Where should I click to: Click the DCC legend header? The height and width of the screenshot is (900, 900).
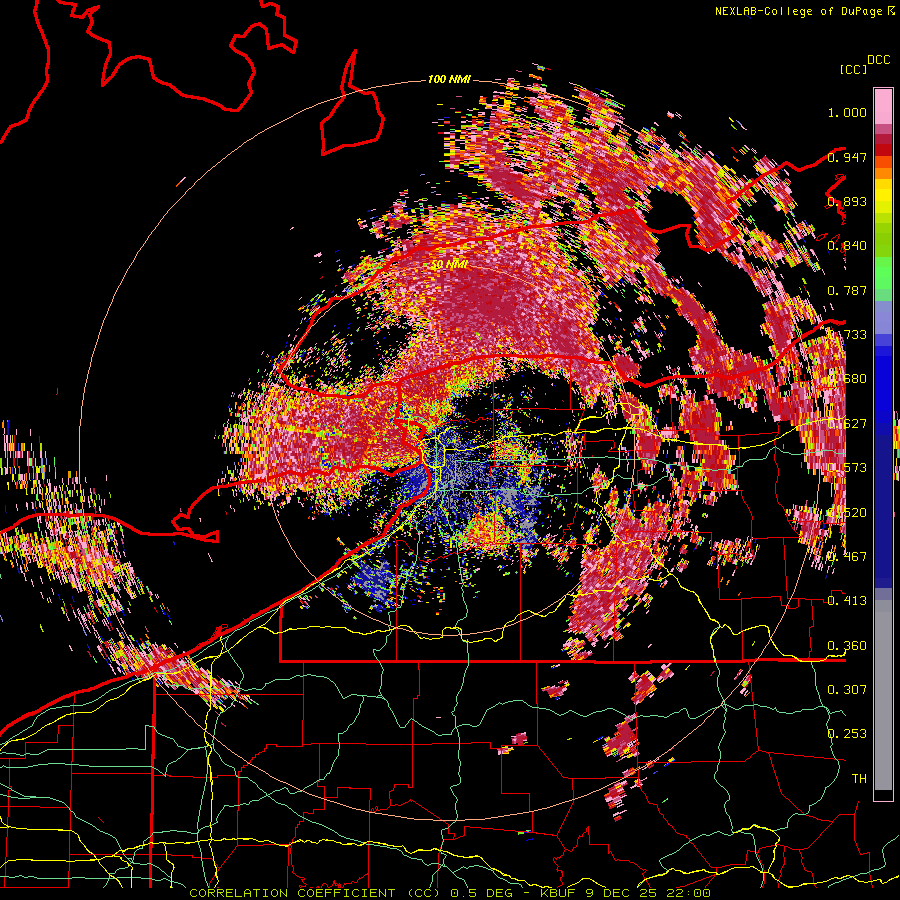pyautogui.click(x=878, y=60)
